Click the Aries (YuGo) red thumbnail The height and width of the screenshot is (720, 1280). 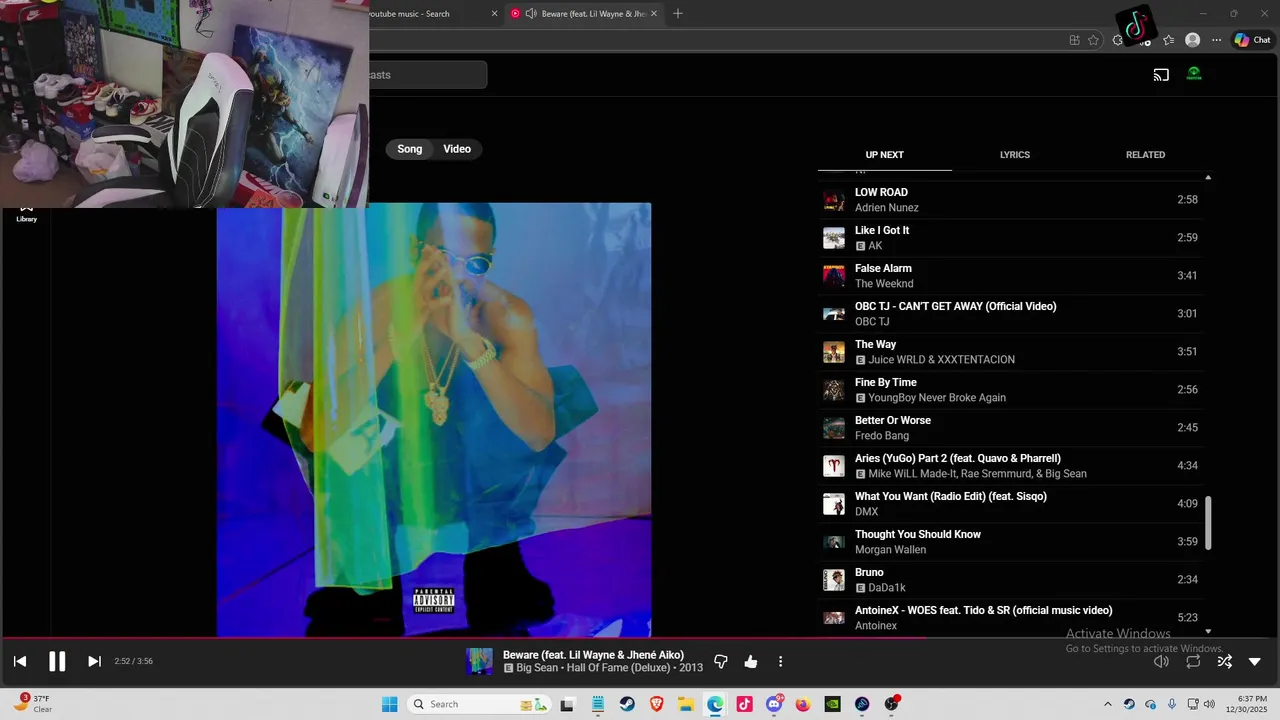(834, 466)
